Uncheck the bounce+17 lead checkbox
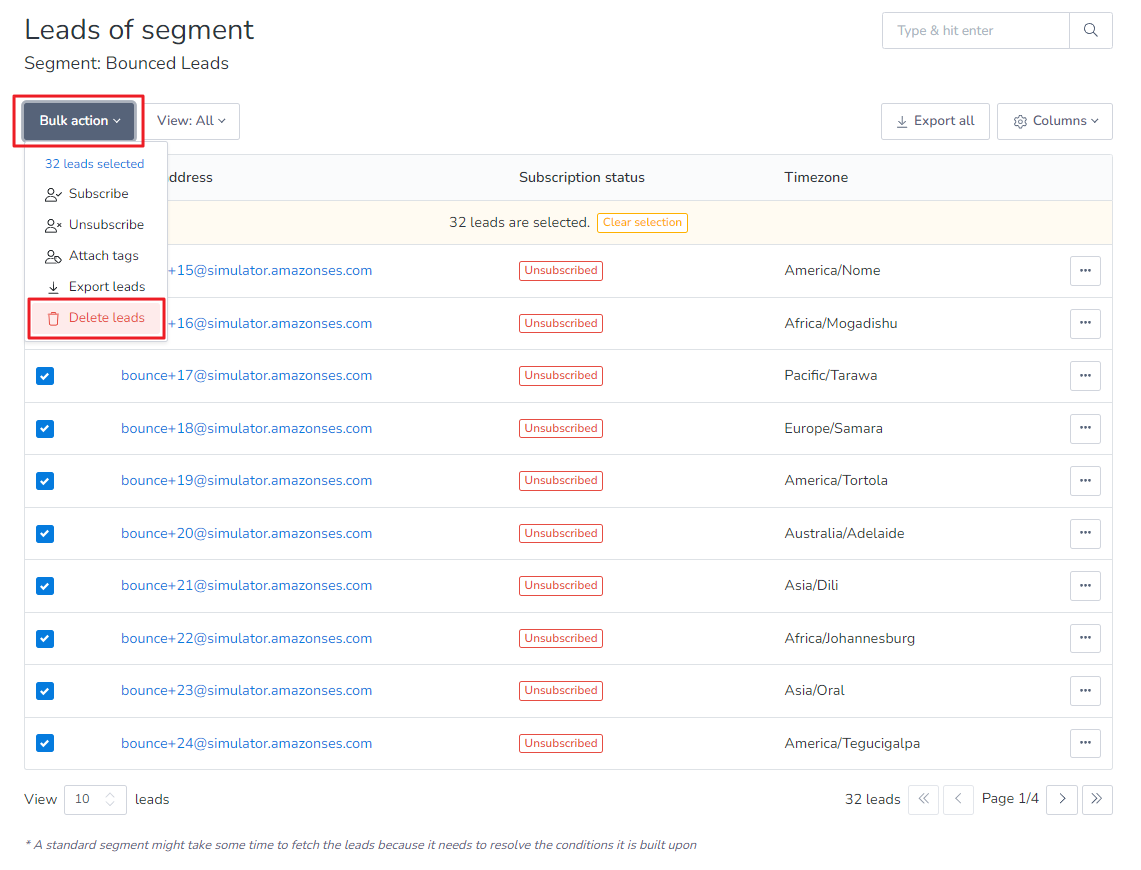This screenshot has height=870, width=1141. point(45,376)
